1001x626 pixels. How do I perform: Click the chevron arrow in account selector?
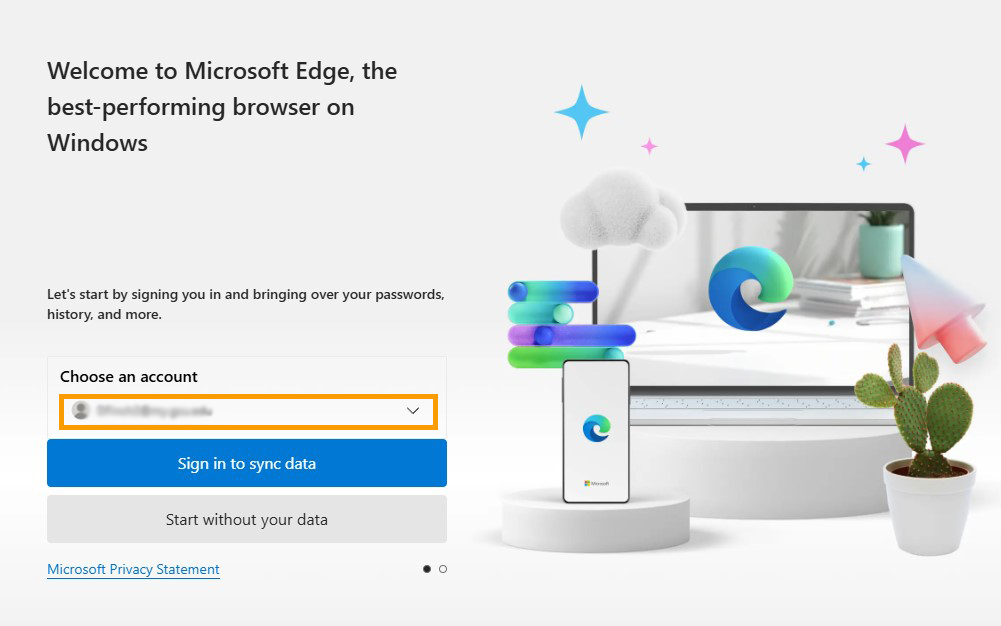click(413, 411)
